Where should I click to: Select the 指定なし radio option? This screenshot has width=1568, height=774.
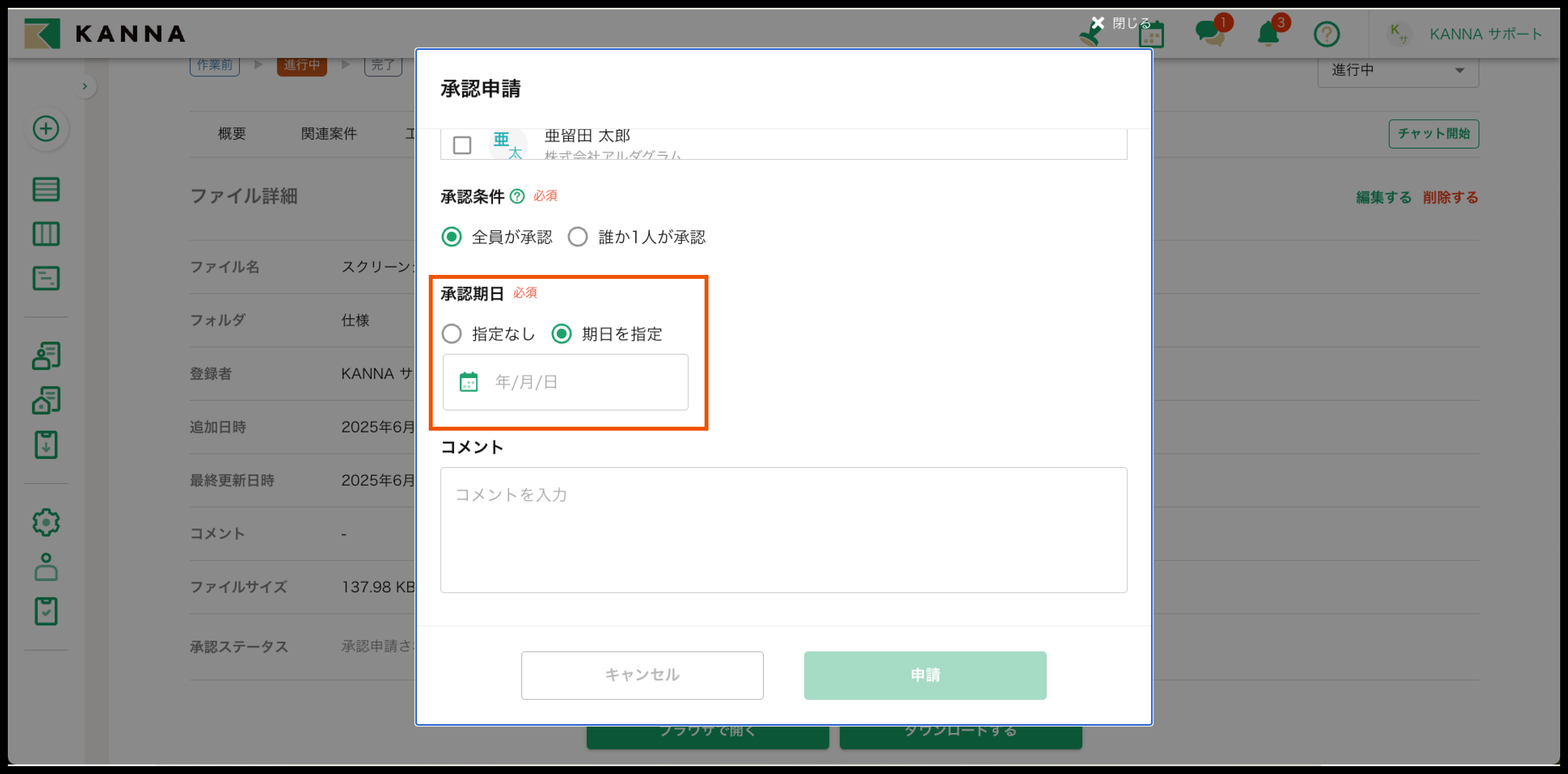click(452, 334)
